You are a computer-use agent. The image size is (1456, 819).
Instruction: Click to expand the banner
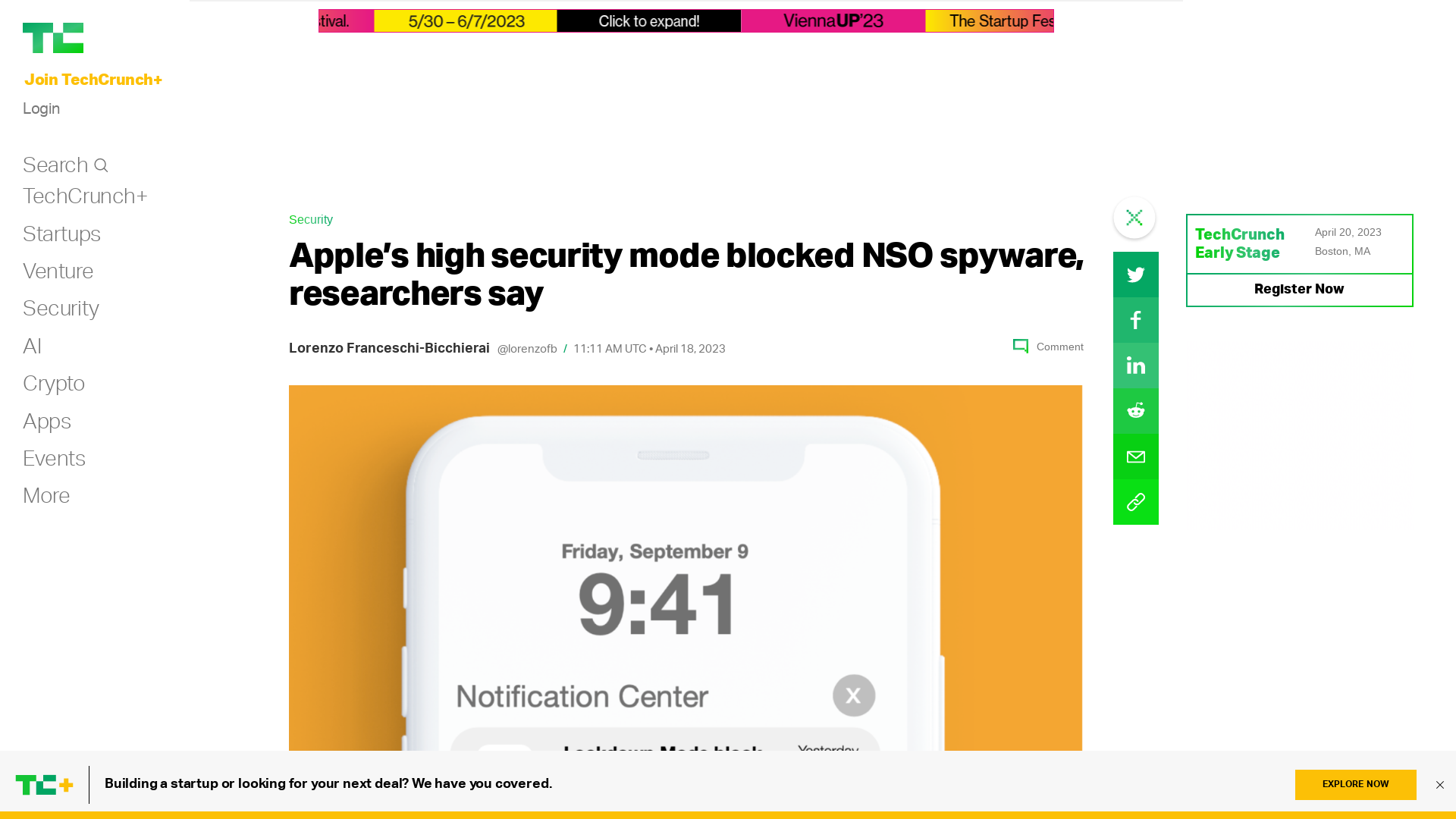coord(648,21)
